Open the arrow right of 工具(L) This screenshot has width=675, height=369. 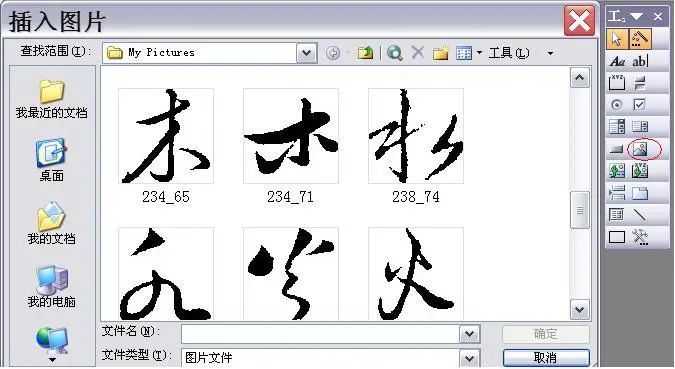tap(550, 53)
